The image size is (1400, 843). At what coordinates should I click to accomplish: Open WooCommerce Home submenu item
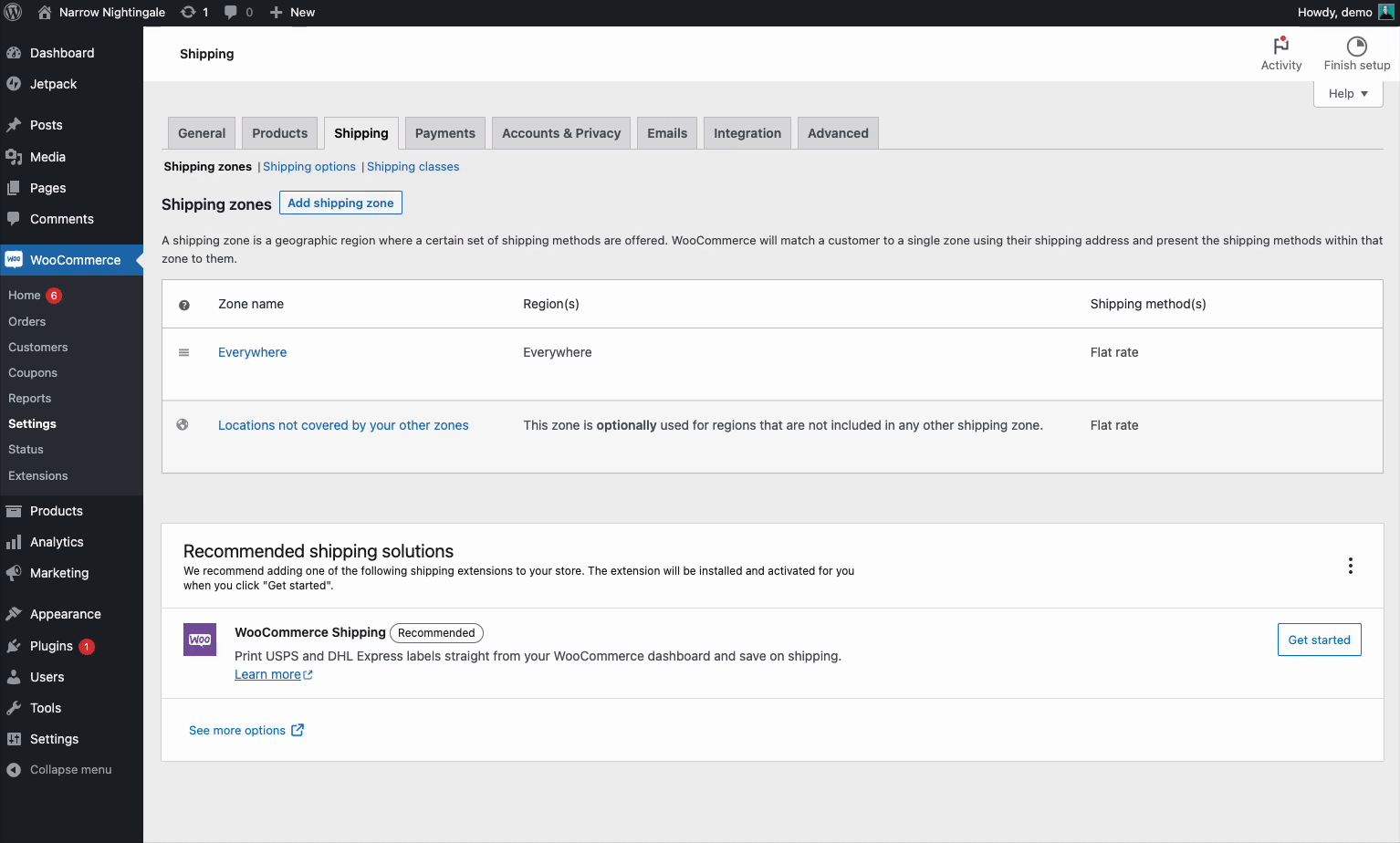click(25, 296)
